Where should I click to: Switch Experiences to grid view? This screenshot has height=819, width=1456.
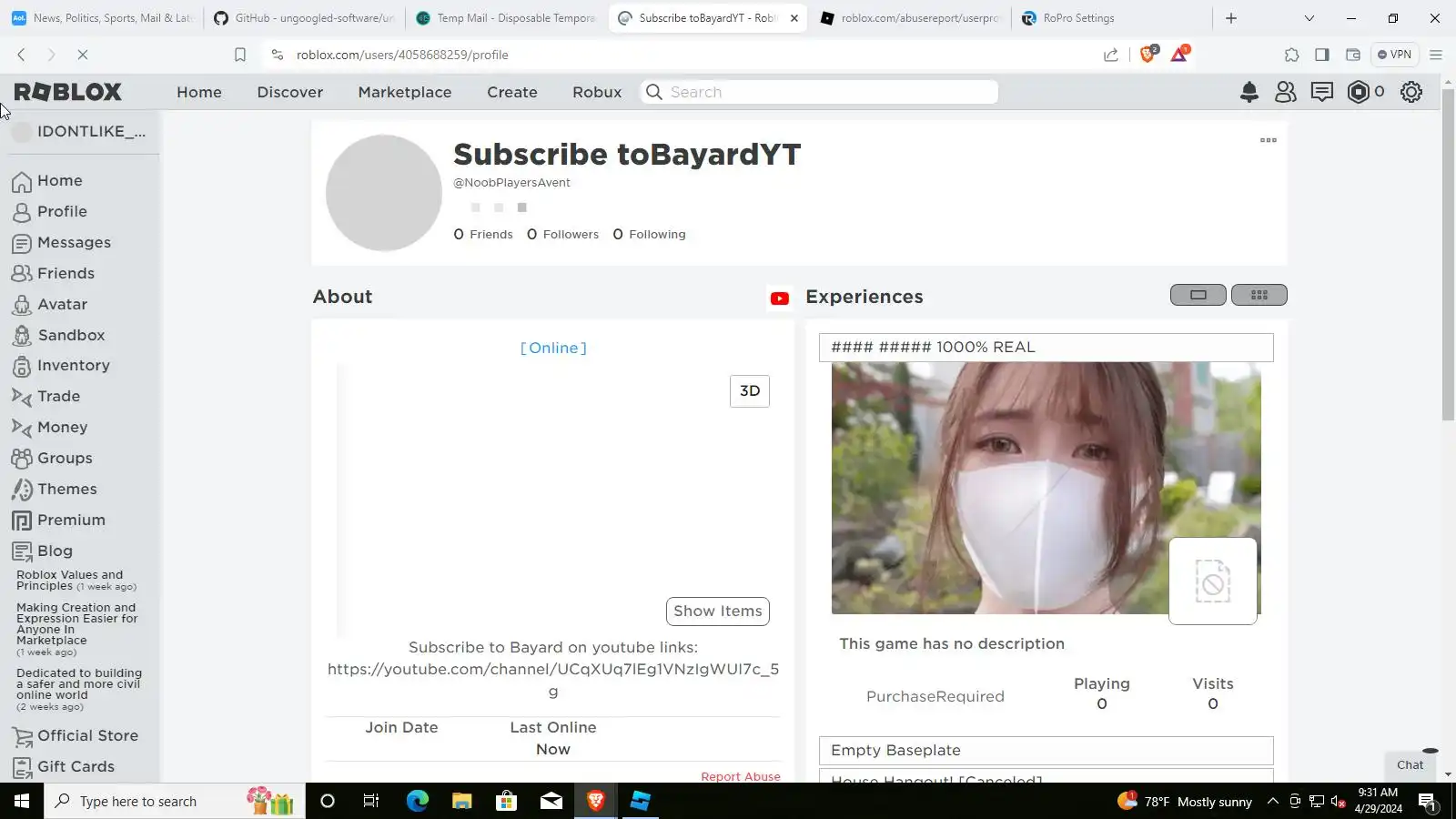point(1259,295)
